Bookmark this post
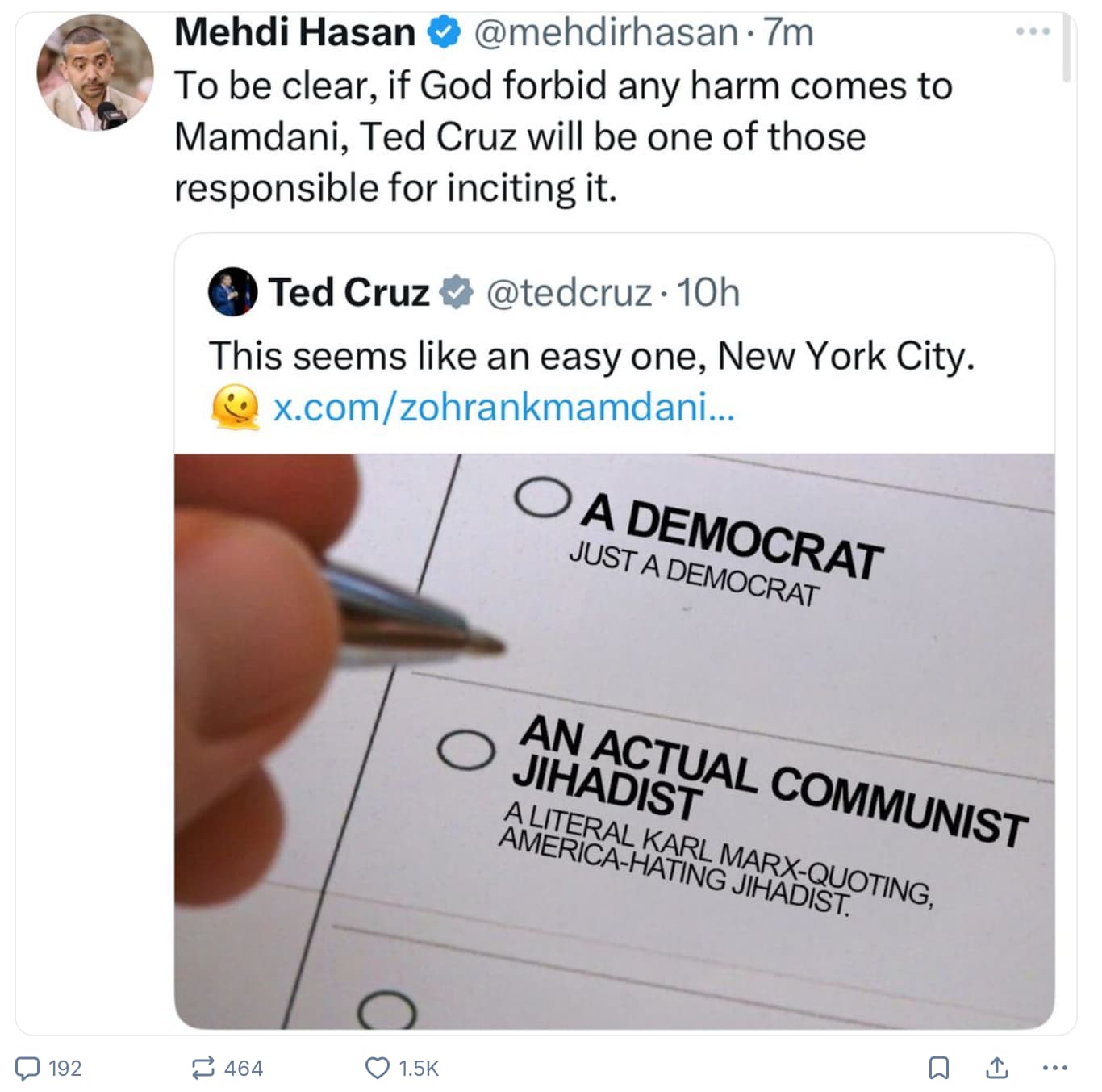 938,1068
